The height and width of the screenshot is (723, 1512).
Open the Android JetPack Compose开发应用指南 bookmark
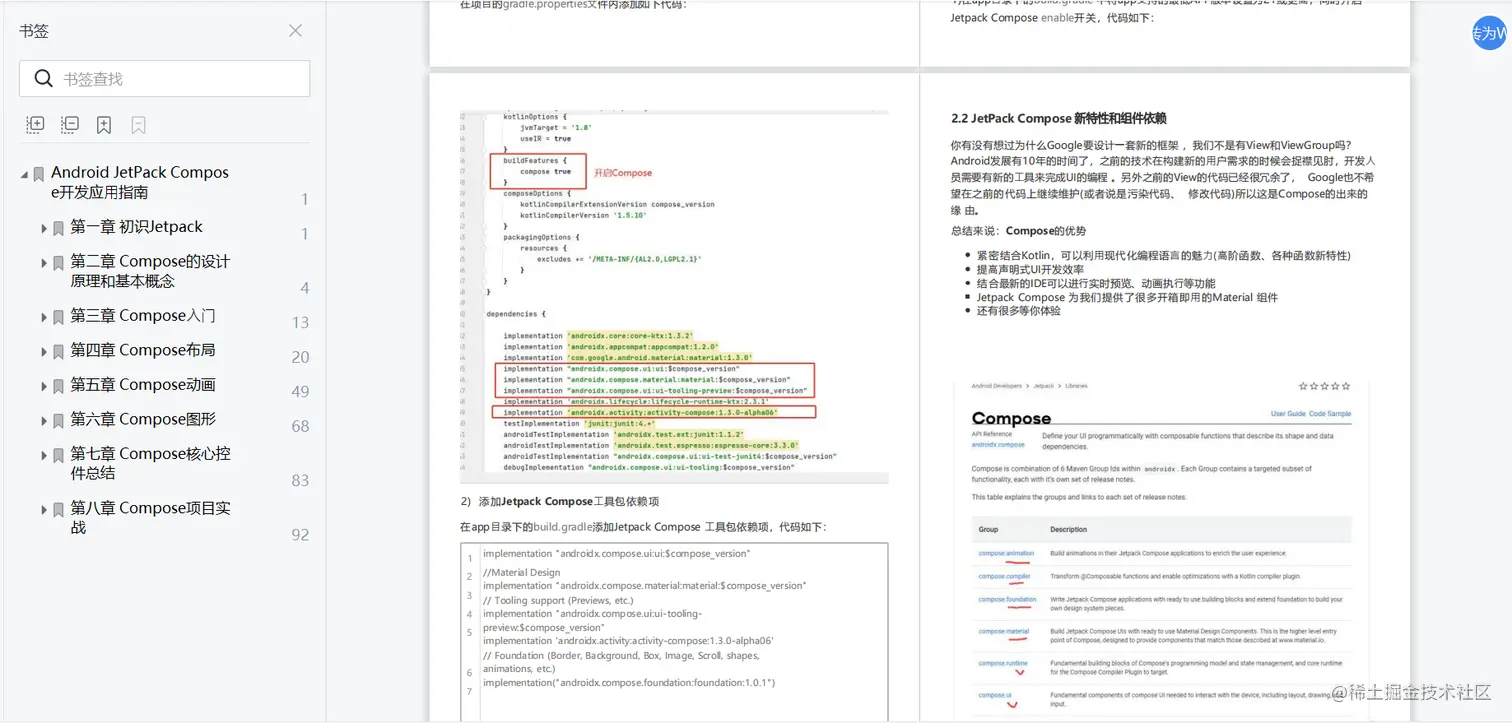click(140, 182)
